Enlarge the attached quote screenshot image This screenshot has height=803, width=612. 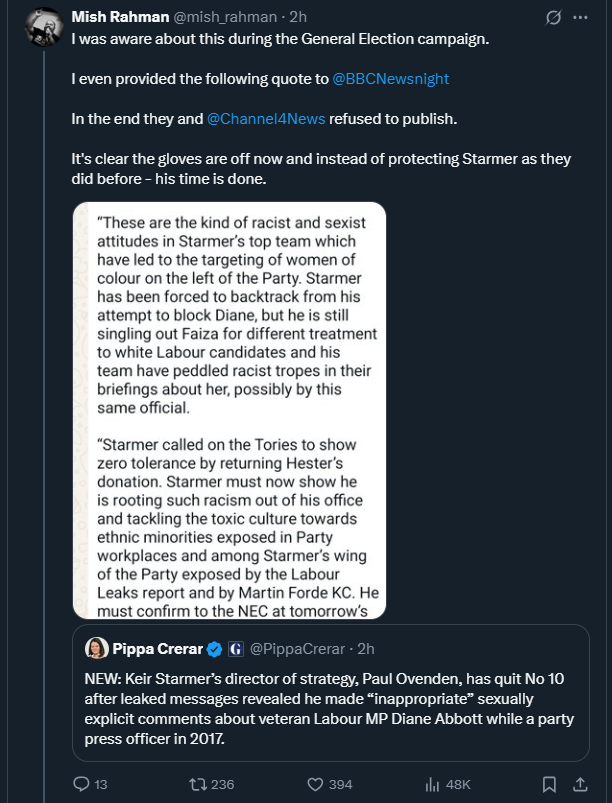tap(229, 410)
